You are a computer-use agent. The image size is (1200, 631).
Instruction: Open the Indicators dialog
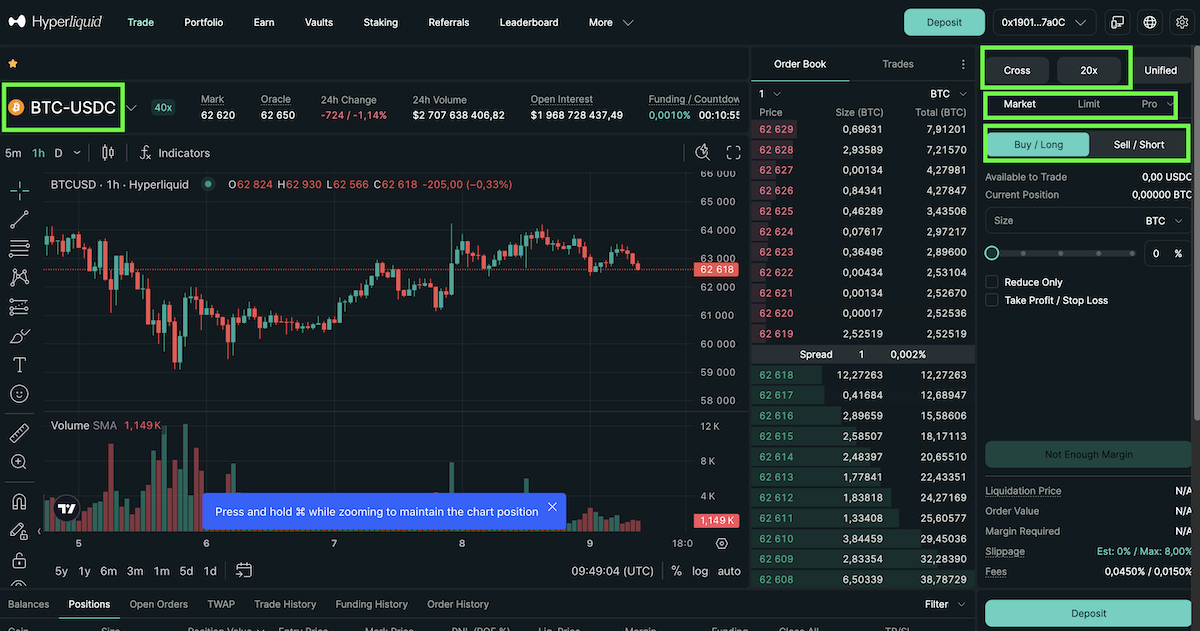click(x=174, y=153)
